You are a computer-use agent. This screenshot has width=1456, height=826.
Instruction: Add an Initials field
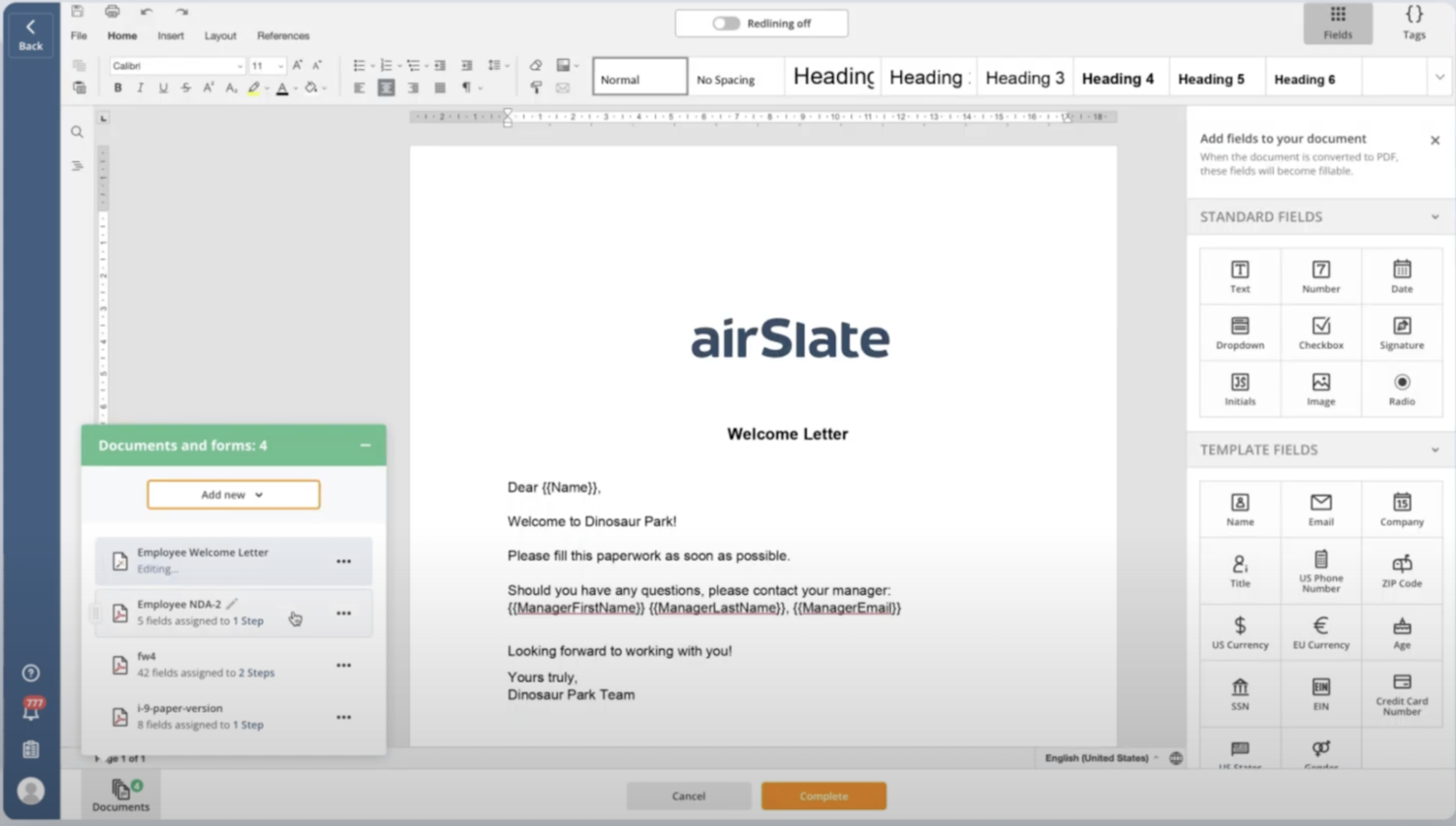1240,388
